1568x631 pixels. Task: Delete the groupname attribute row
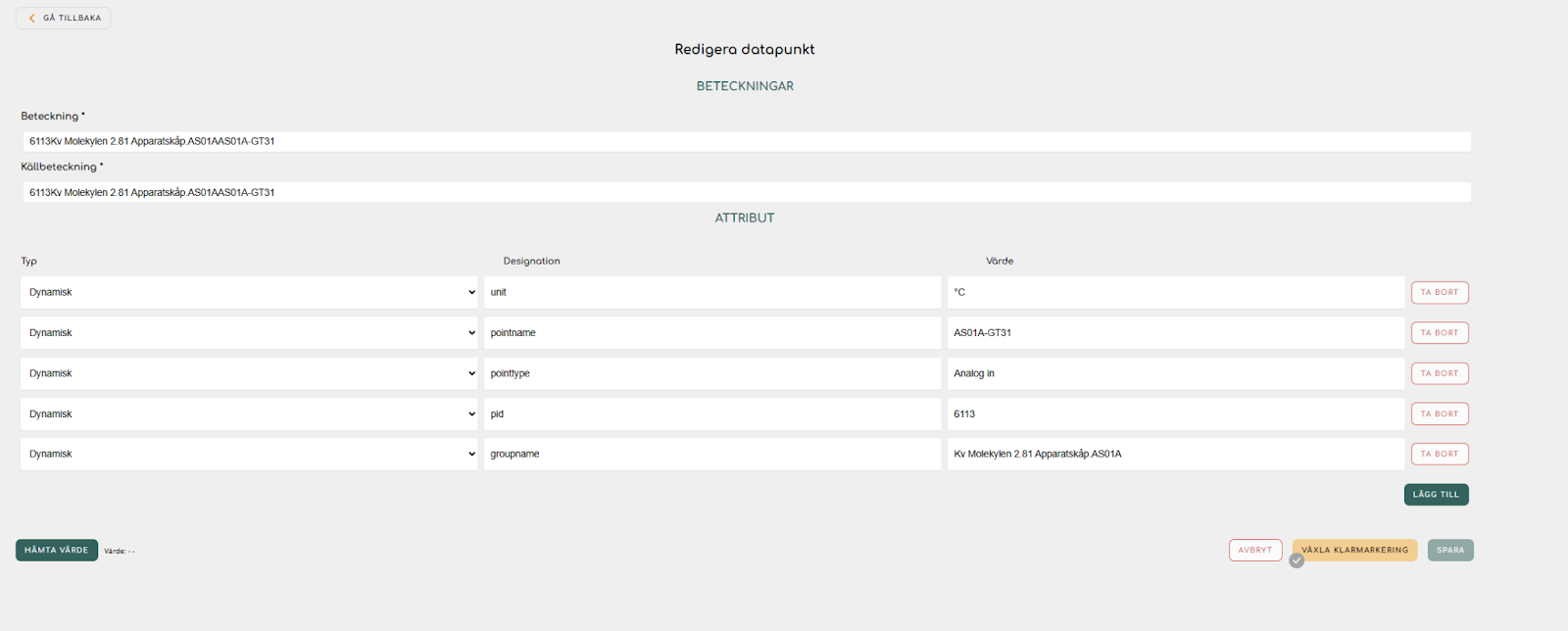[1440, 454]
